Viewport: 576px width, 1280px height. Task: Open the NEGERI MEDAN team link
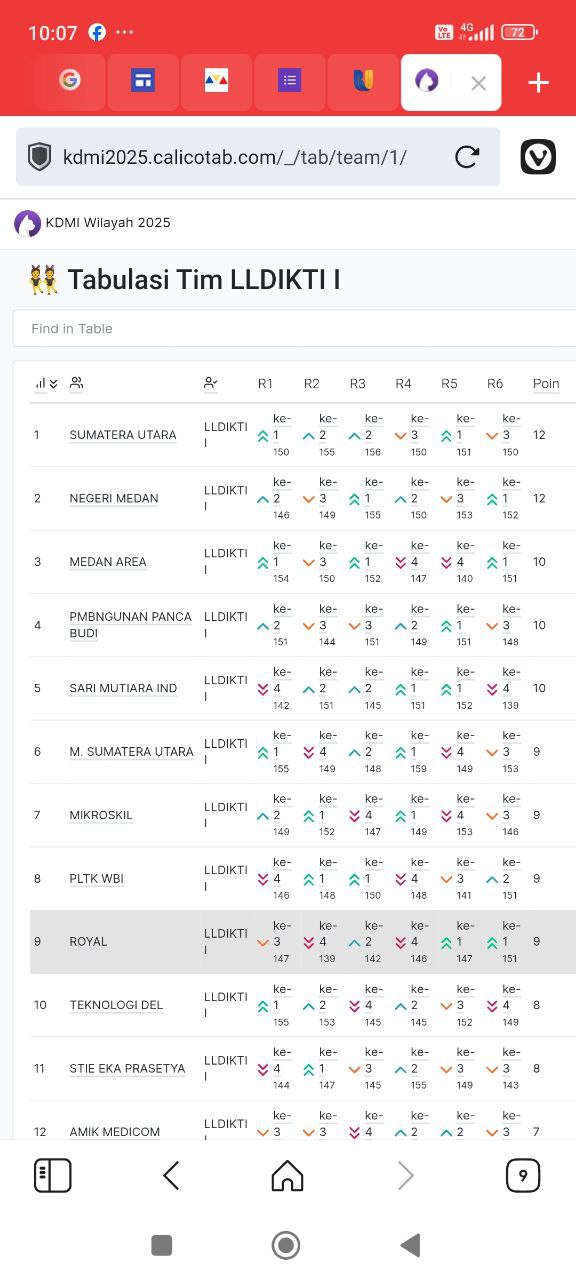tap(114, 498)
